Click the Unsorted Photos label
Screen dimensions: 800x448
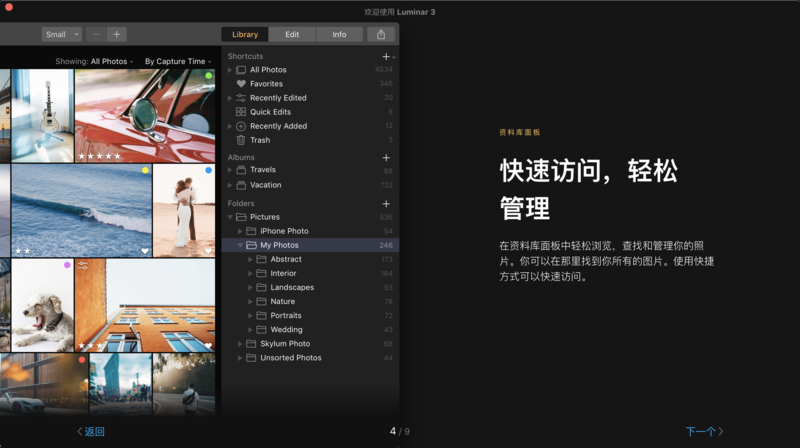tap(291, 358)
